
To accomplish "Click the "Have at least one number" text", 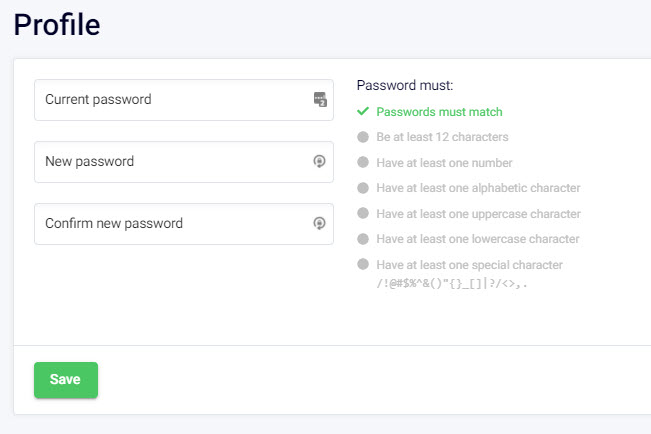I will tap(444, 163).
